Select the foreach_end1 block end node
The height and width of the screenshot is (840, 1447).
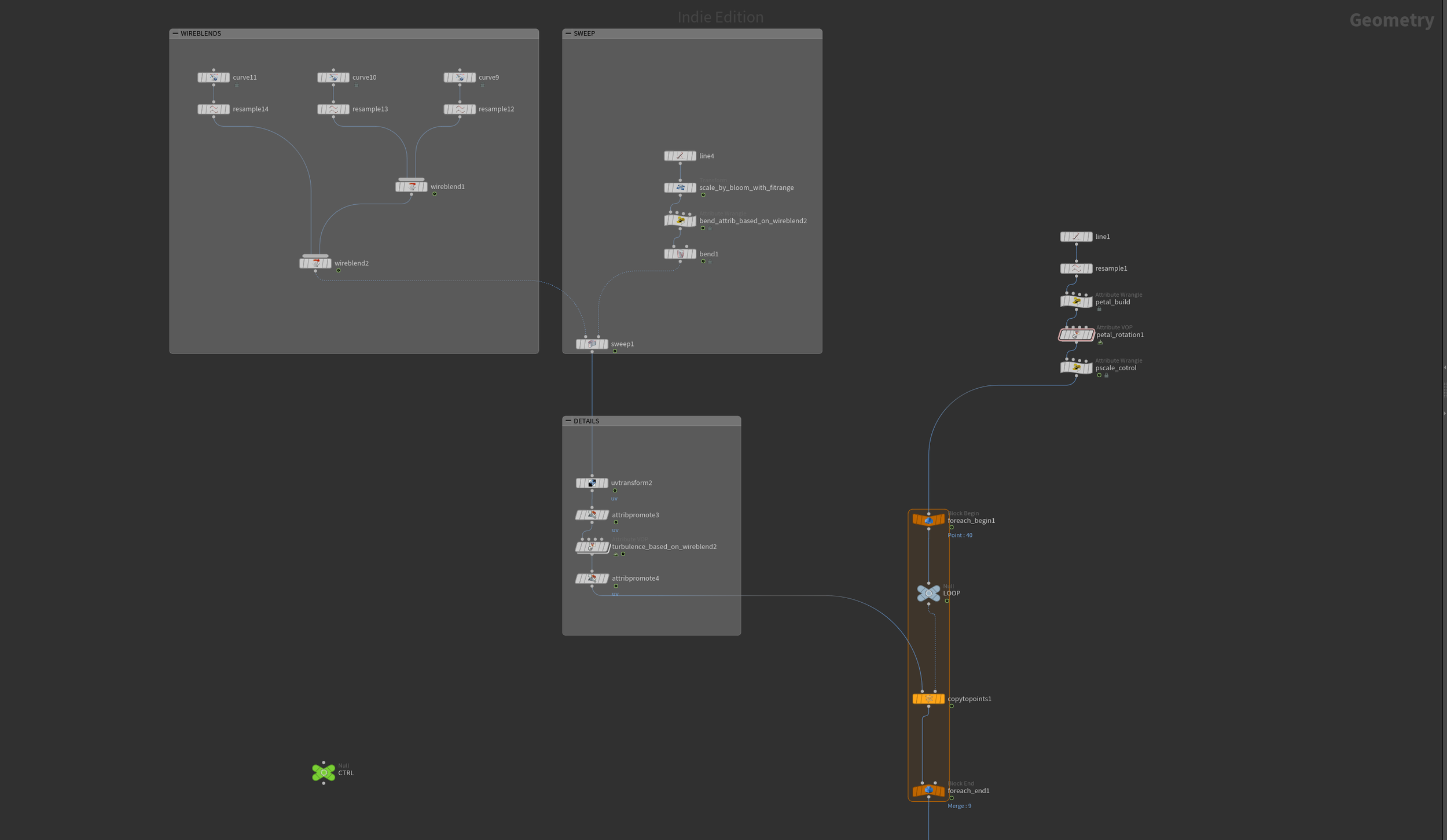pyautogui.click(x=928, y=791)
